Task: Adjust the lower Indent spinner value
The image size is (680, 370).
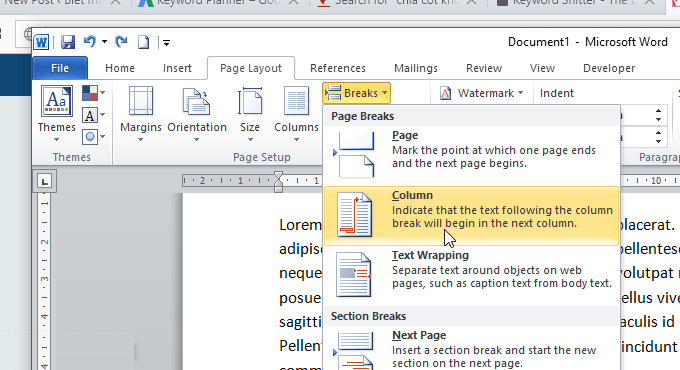Action: 658,138
